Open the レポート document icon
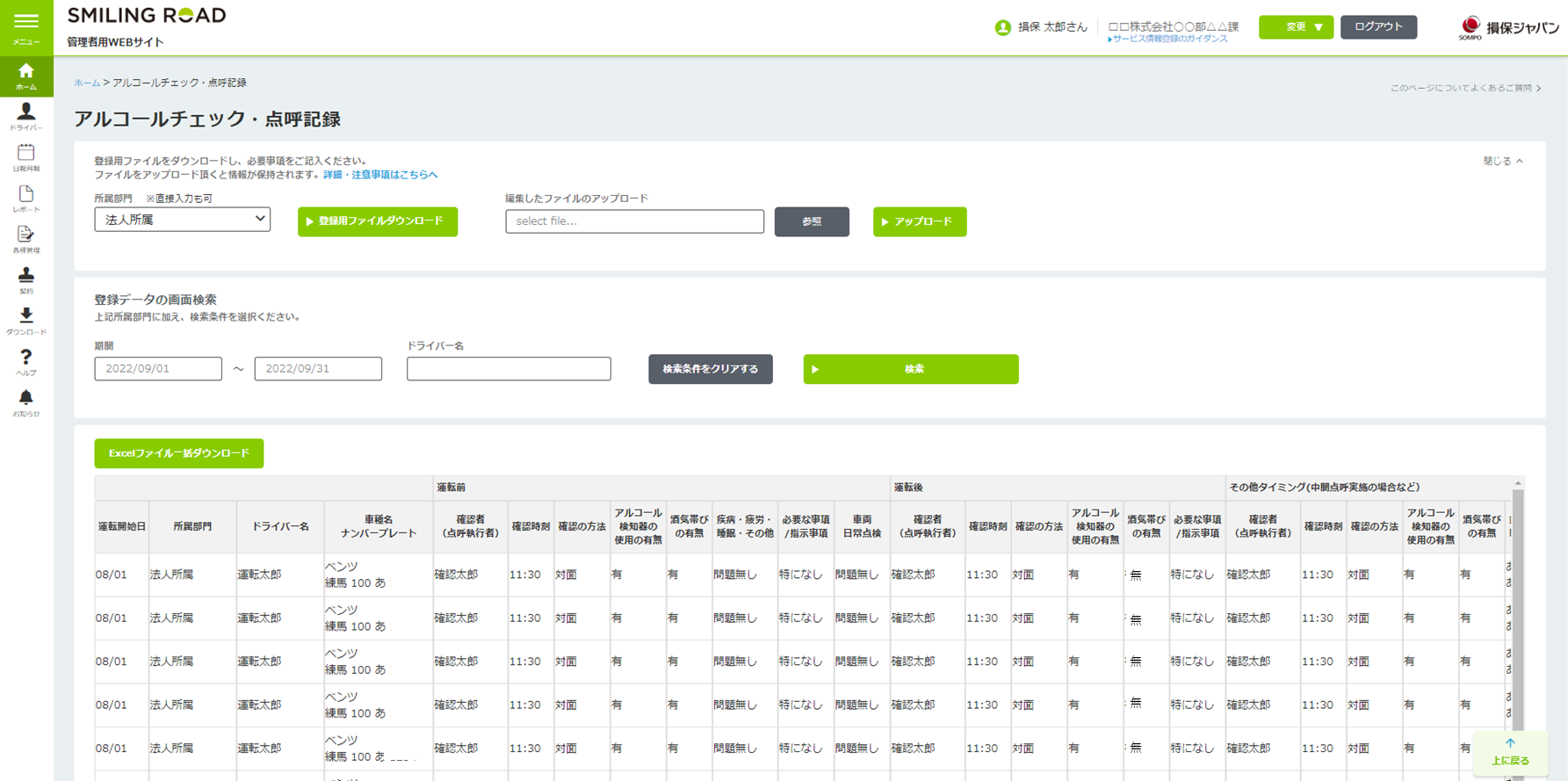This screenshot has height=781, width=1568. (x=26, y=199)
